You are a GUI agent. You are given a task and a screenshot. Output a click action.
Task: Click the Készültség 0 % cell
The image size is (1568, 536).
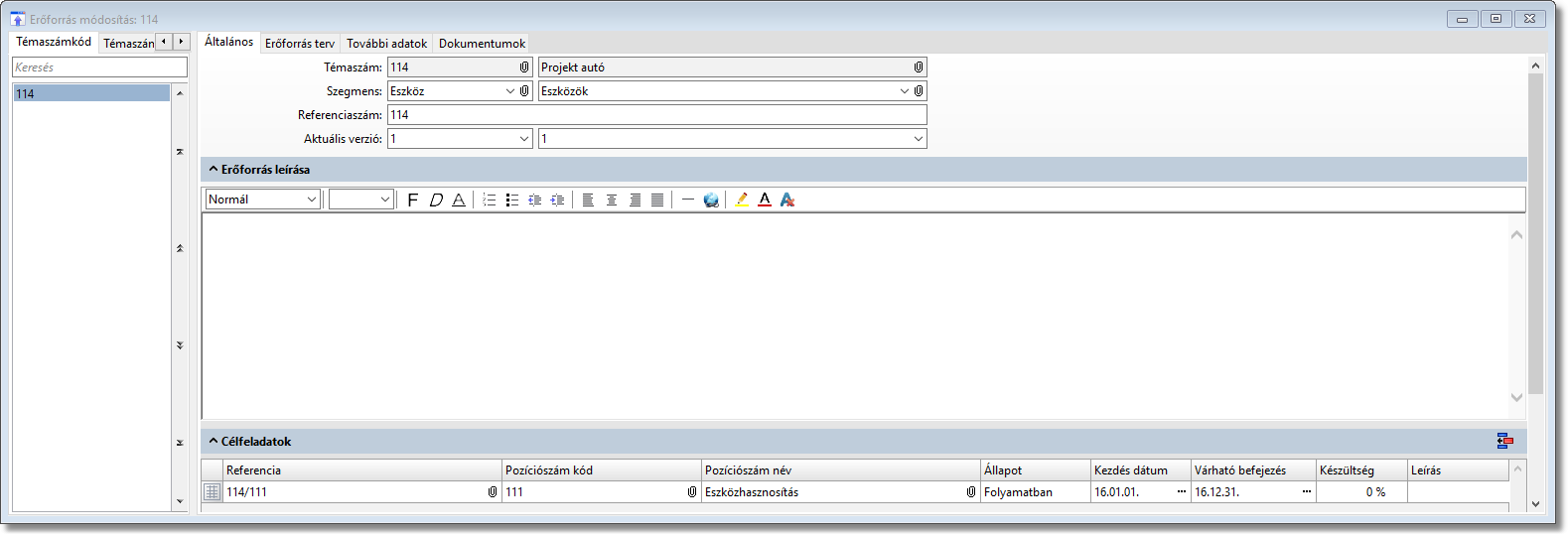pyautogui.click(x=1361, y=492)
